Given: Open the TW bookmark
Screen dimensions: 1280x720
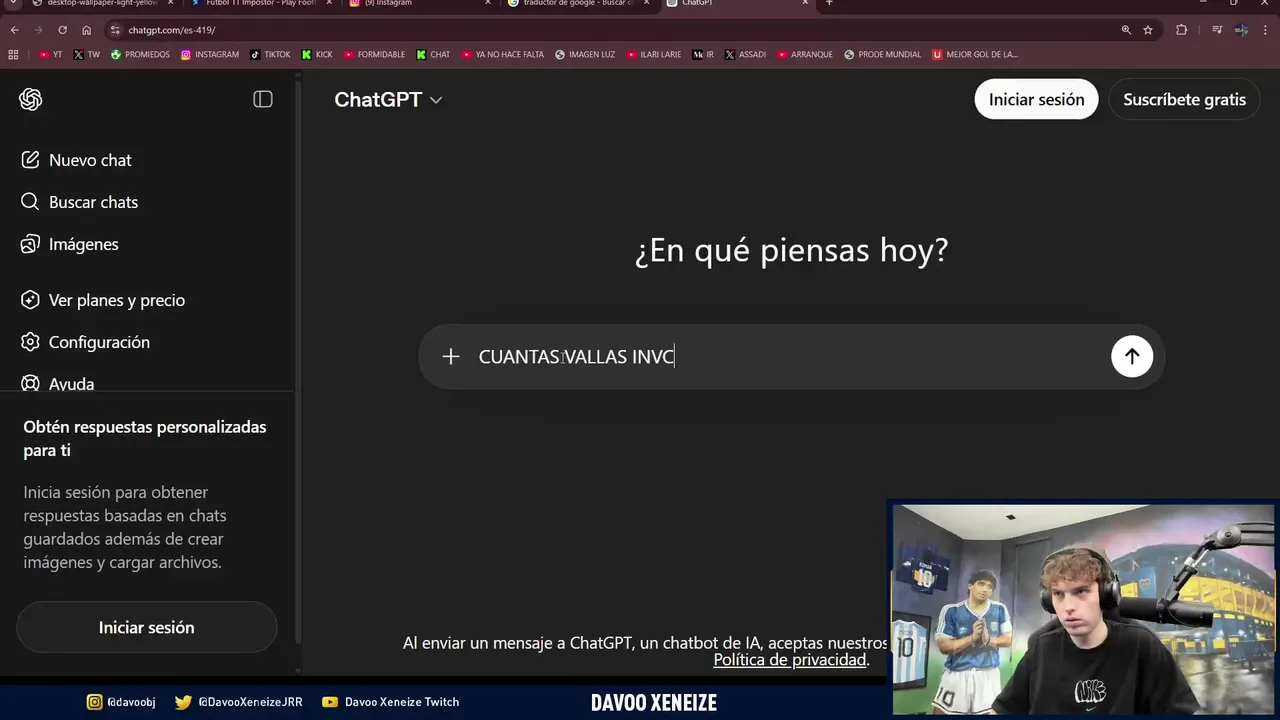Looking at the screenshot, I should point(87,54).
